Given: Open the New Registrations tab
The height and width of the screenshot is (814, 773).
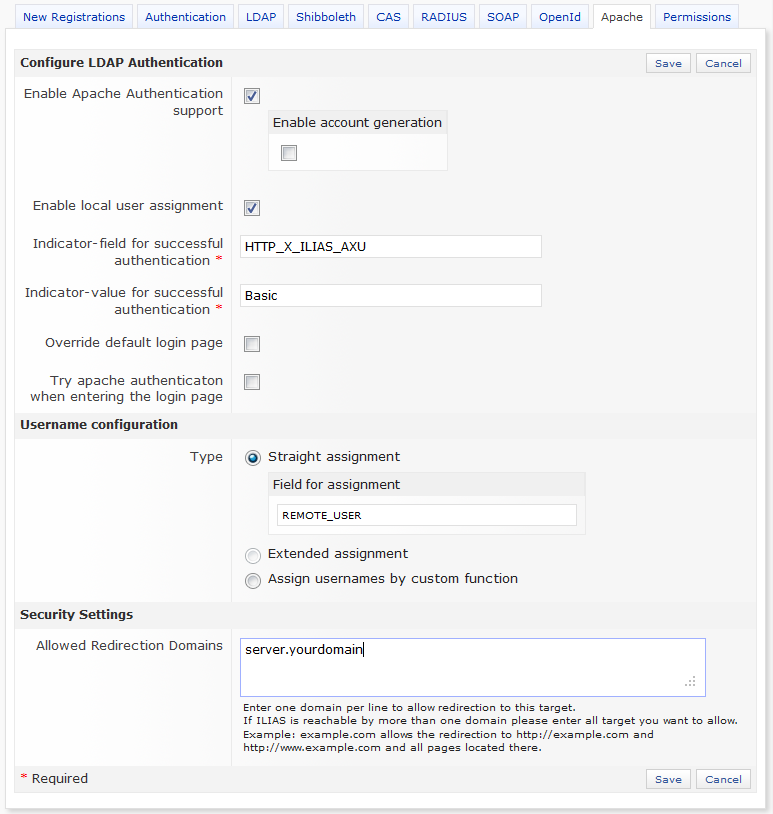Looking at the screenshot, I should click(x=74, y=17).
